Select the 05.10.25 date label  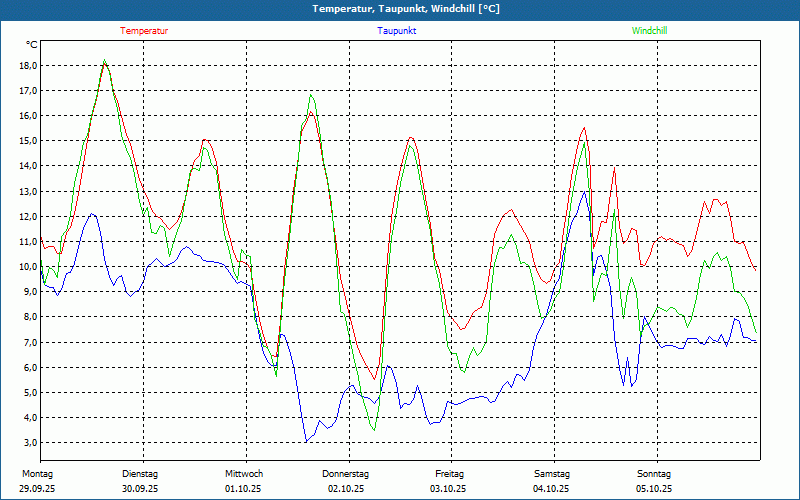click(x=654, y=488)
